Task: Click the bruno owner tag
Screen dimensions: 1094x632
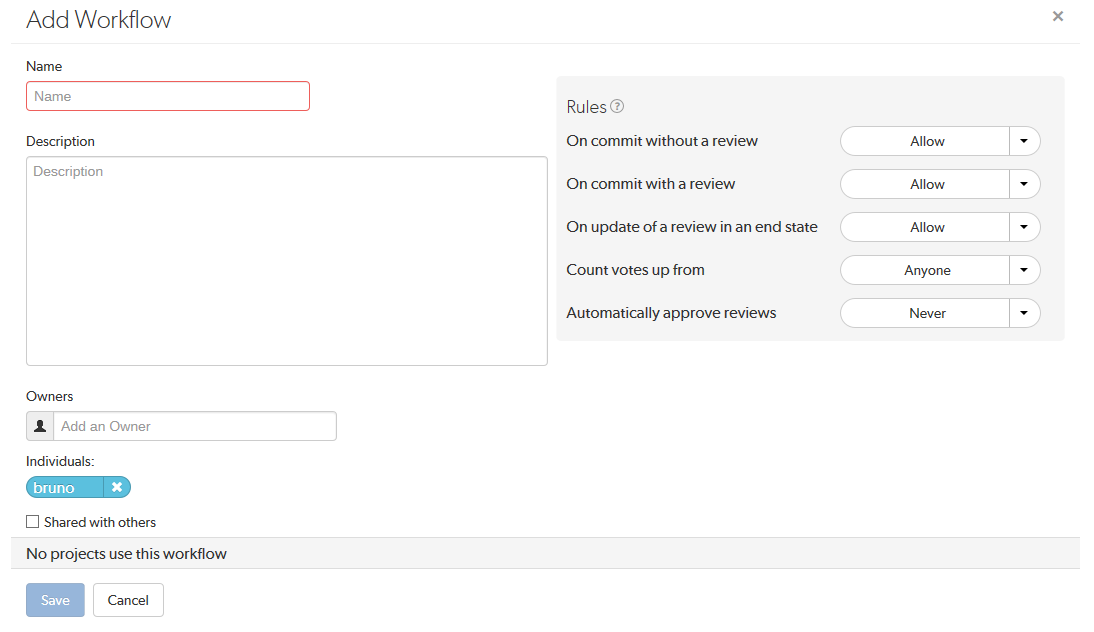Action: pyautogui.click(x=65, y=487)
